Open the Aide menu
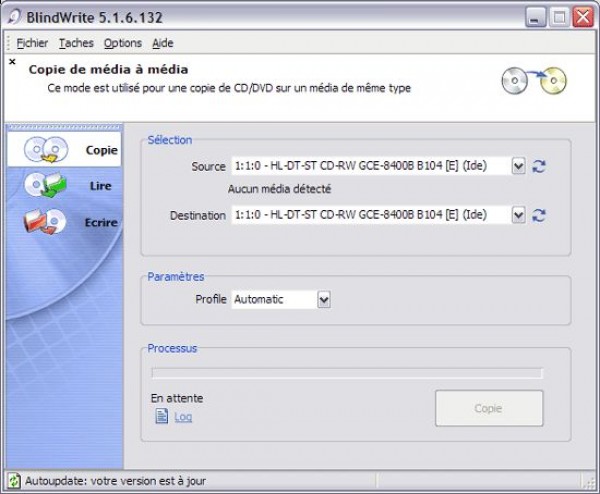This screenshot has height=494, width=600. coord(163,43)
